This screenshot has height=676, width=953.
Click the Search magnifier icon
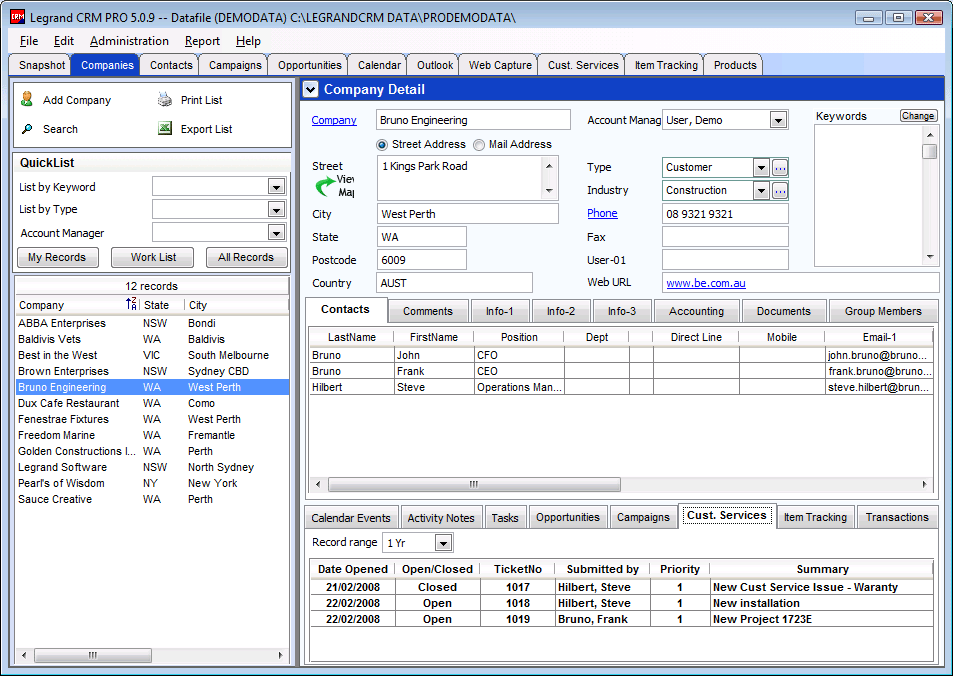pos(27,129)
